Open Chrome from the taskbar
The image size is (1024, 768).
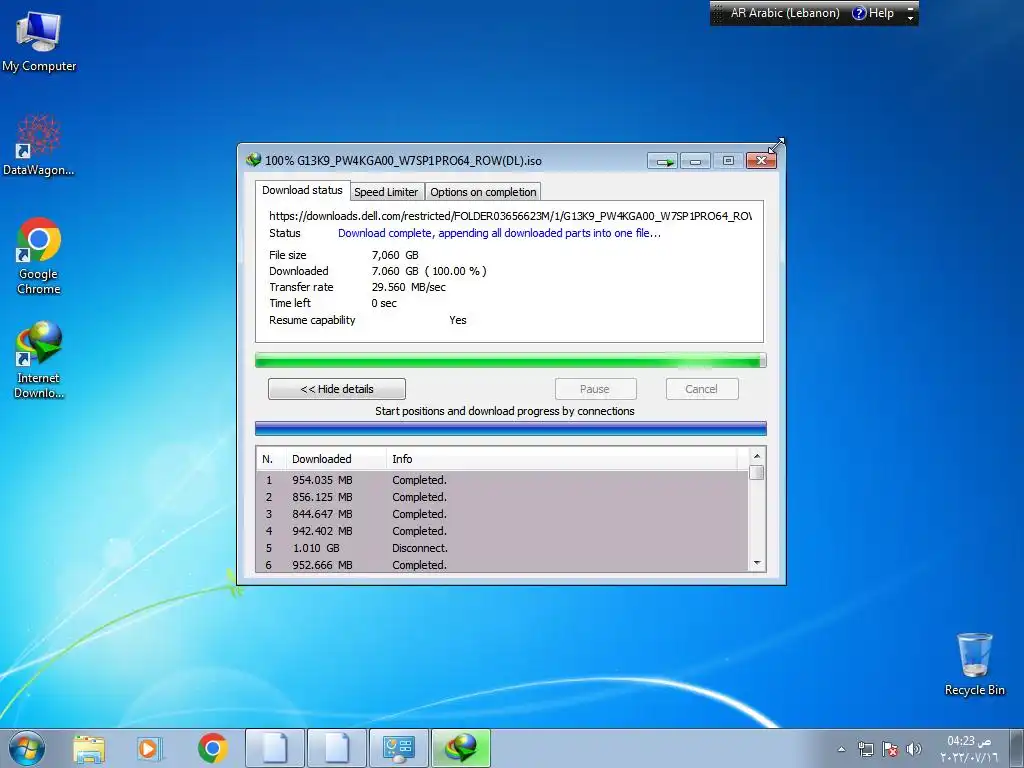pos(212,748)
